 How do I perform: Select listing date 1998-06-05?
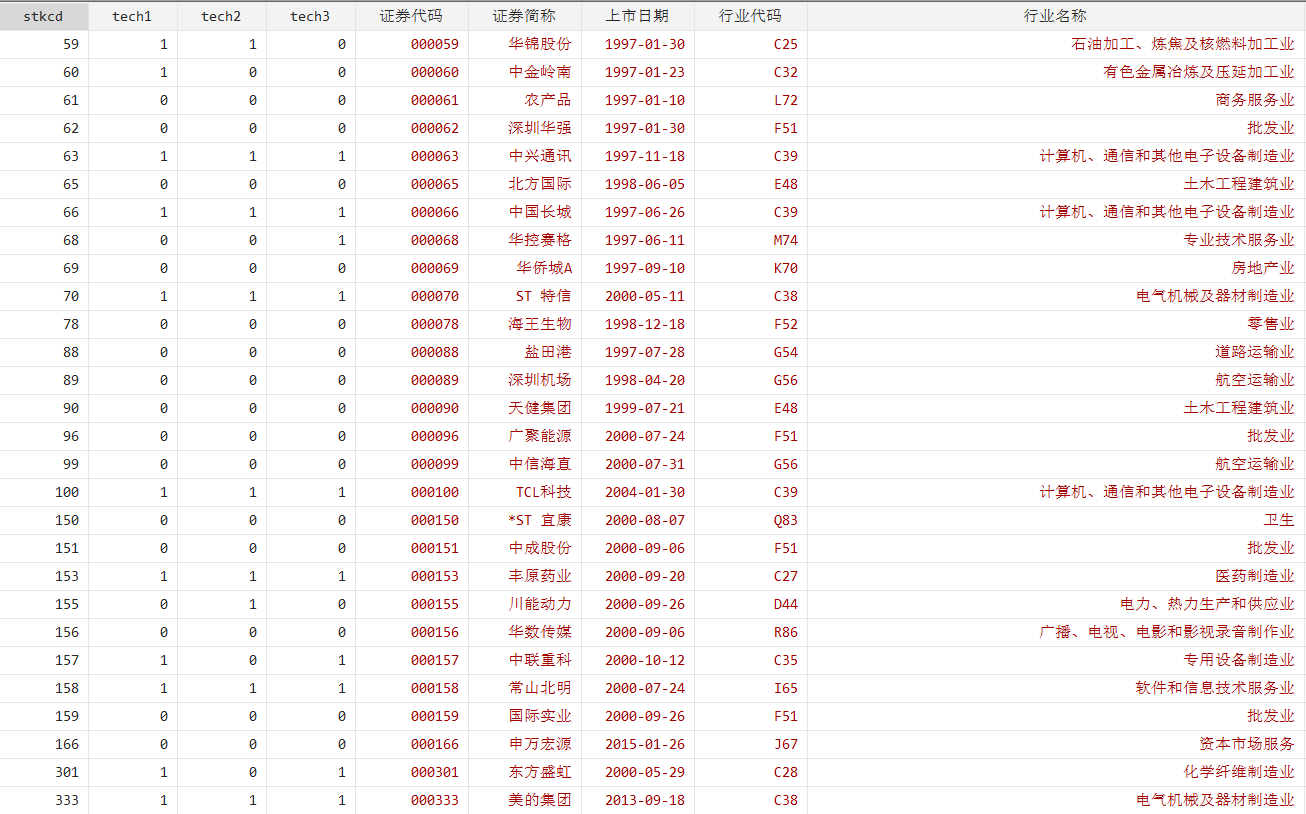click(x=645, y=184)
